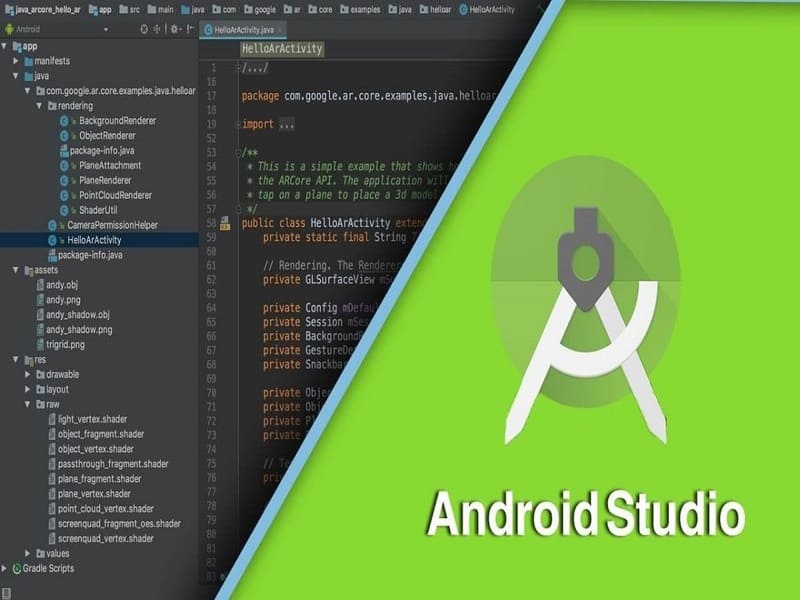Collapse the res folder
Image resolution: width=800 pixels, height=600 pixels.
16,360
